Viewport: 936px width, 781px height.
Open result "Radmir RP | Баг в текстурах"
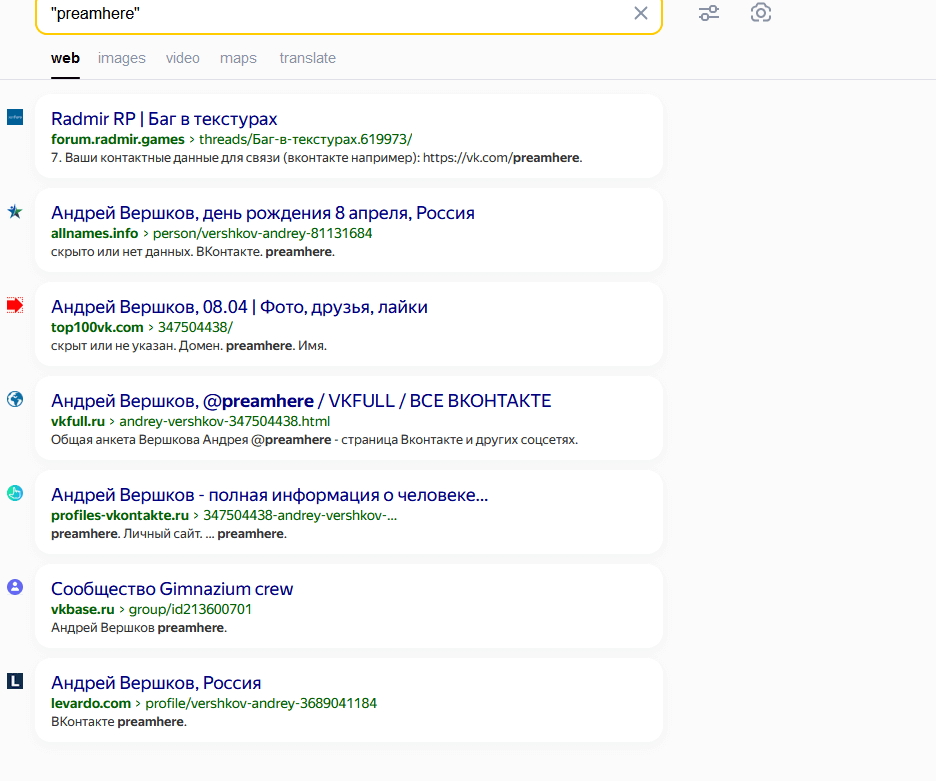(x=164, y=119)
